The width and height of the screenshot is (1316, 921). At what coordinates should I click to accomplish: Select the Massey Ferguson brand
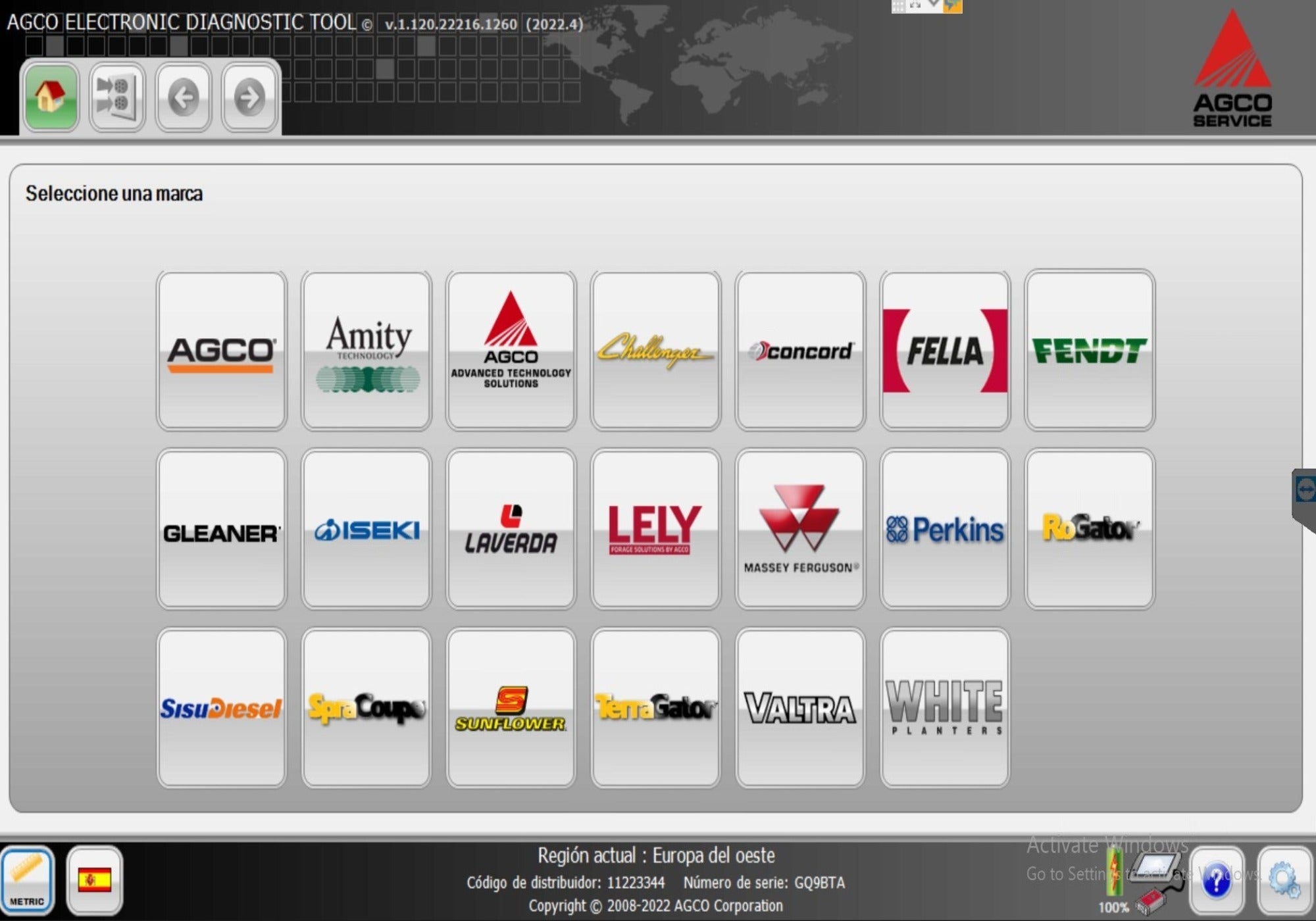[800, 529]
